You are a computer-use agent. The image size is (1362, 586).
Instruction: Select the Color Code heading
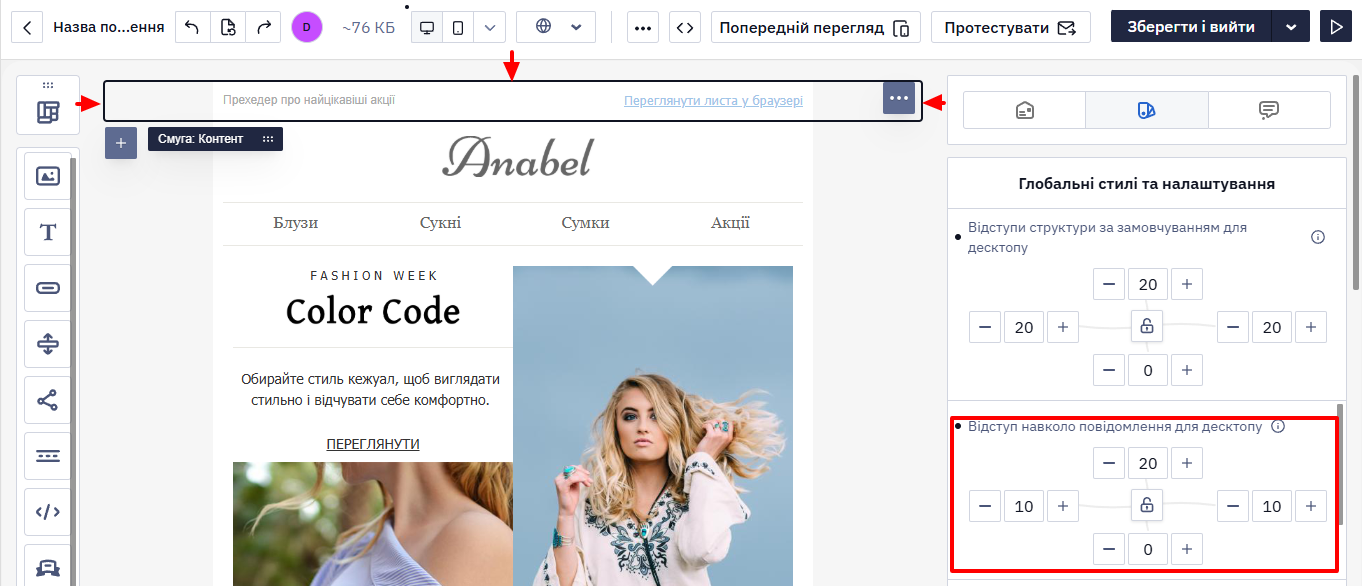pos(373,312)
